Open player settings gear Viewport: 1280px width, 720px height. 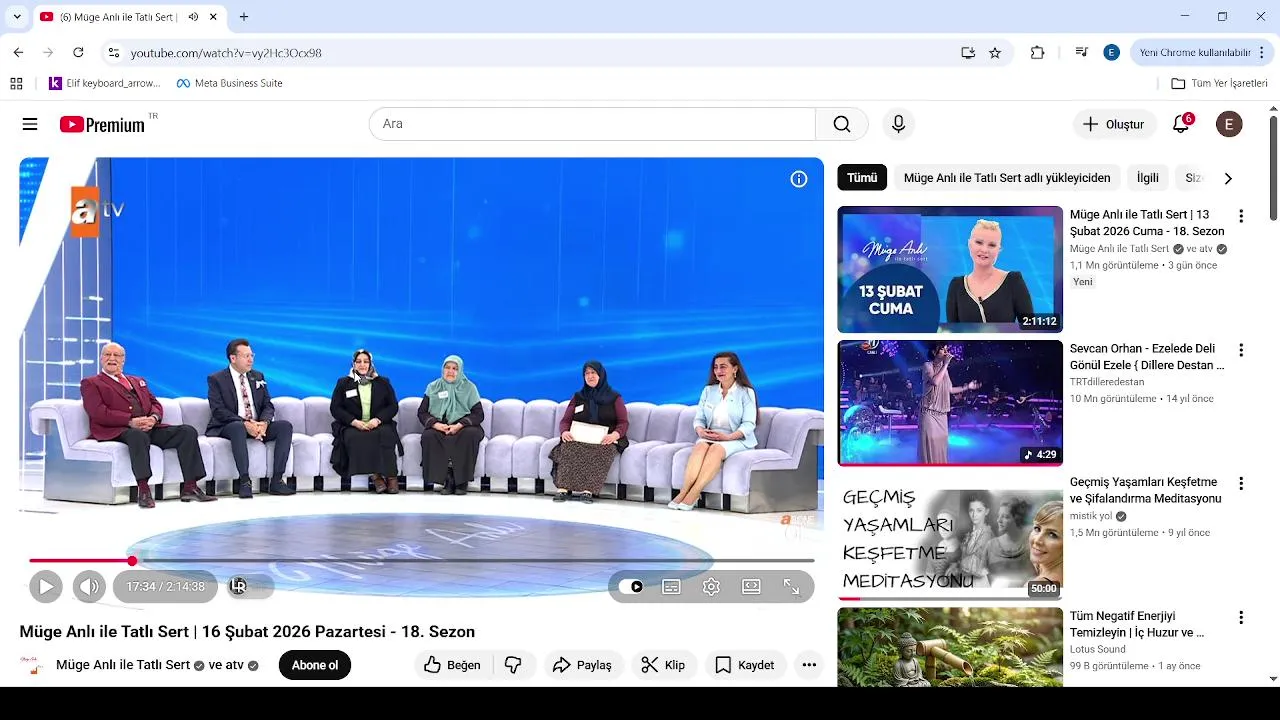click(711, 587)
